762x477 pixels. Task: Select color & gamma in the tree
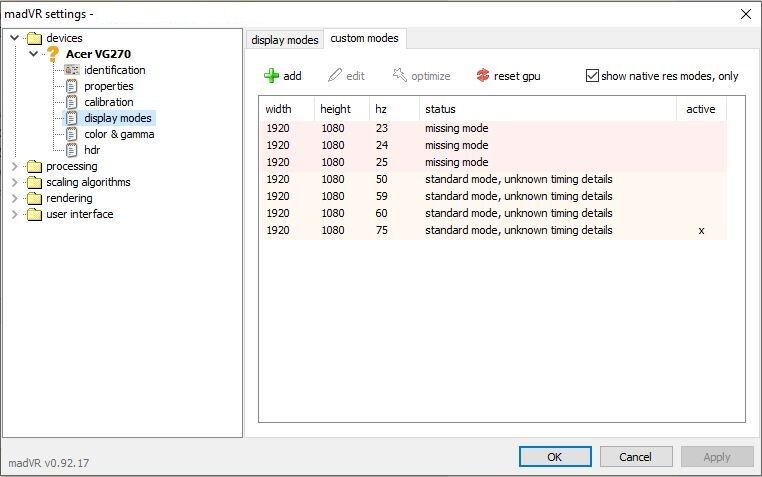click(119, 134)
